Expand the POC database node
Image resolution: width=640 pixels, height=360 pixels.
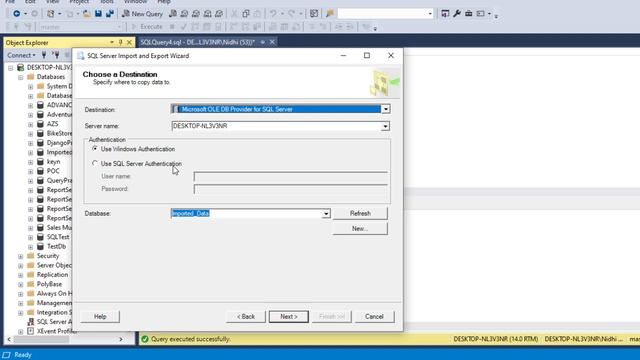(x=31, y=171)
